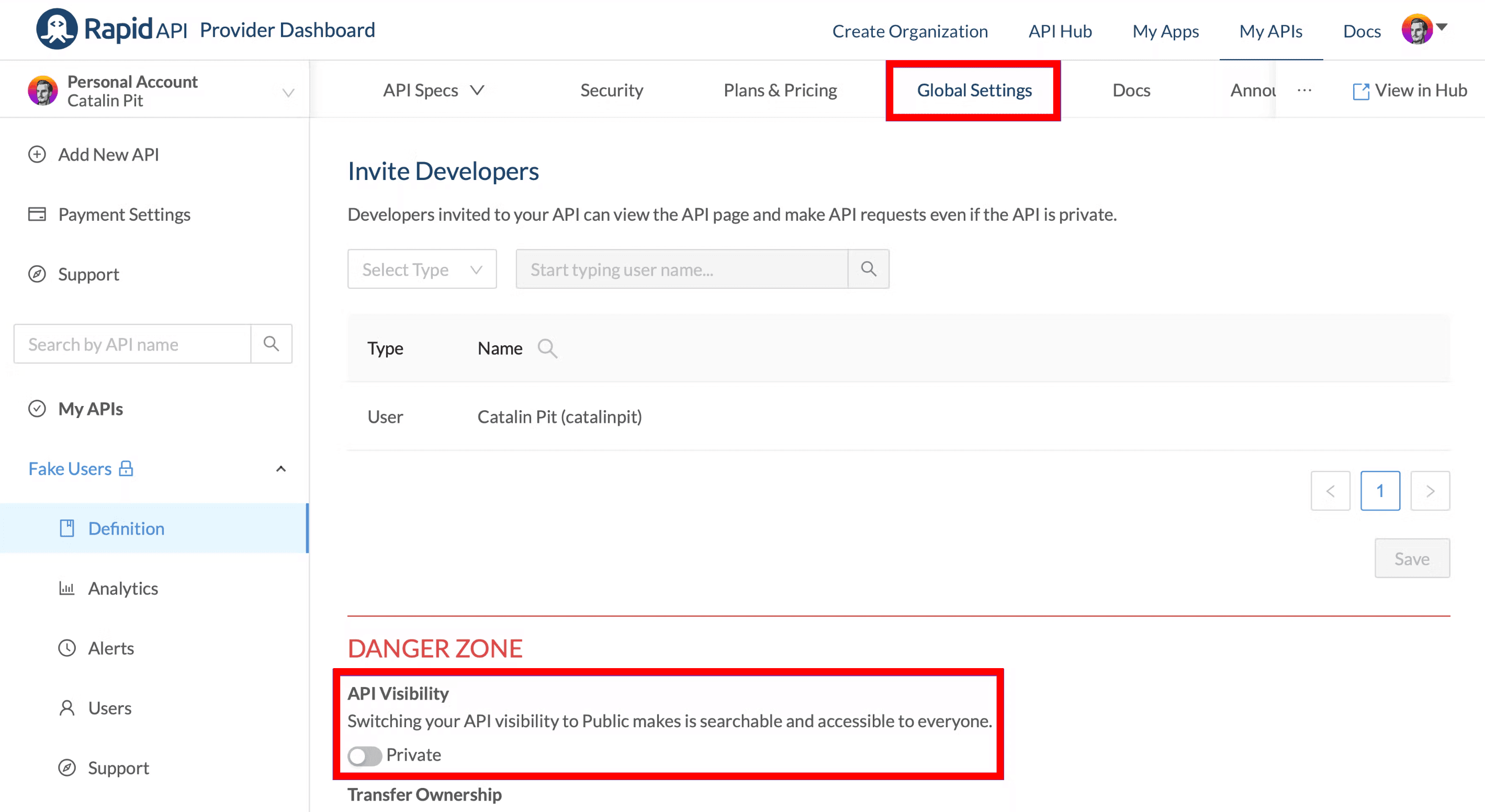Click the lower Support compass icon under Fake Users
The height and width of the screenshot is (812, 1485).
click(x=67, y=768)
